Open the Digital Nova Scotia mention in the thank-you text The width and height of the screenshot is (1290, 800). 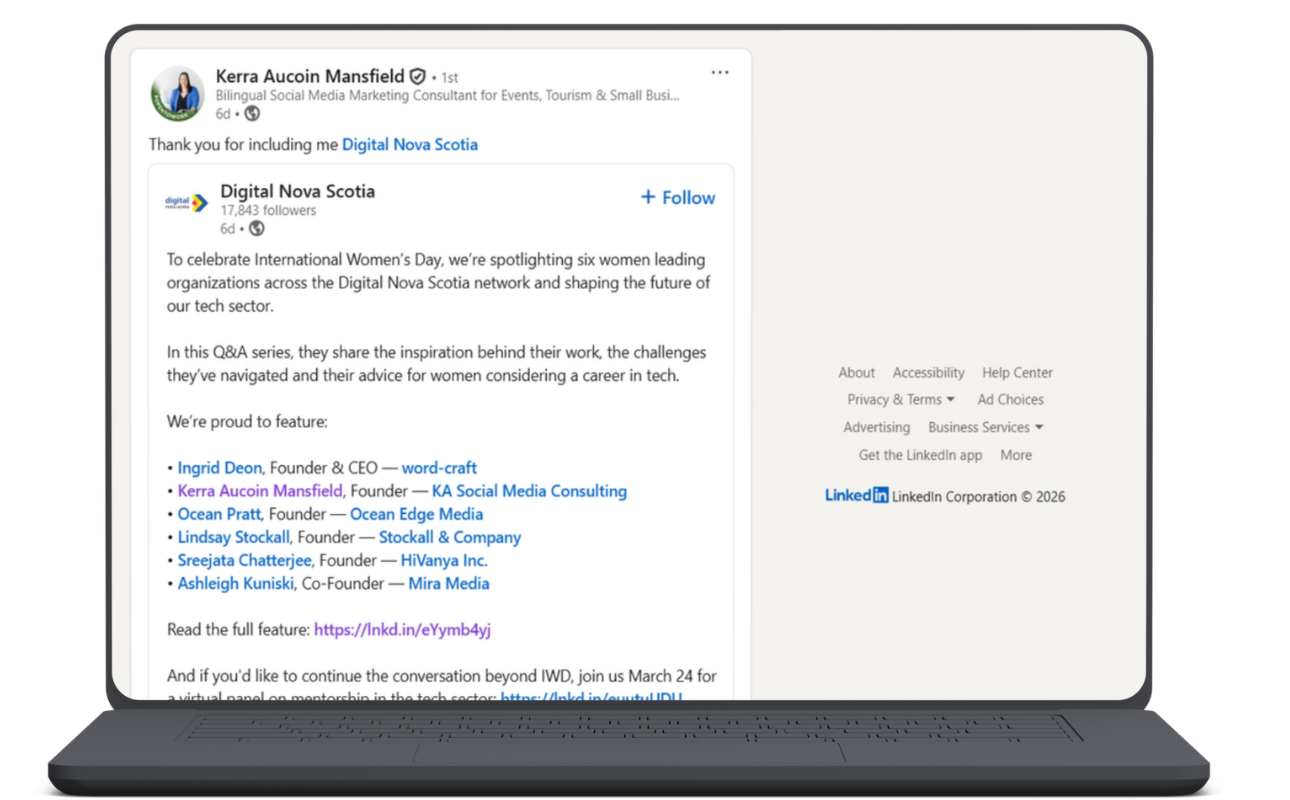click(410, 145)
